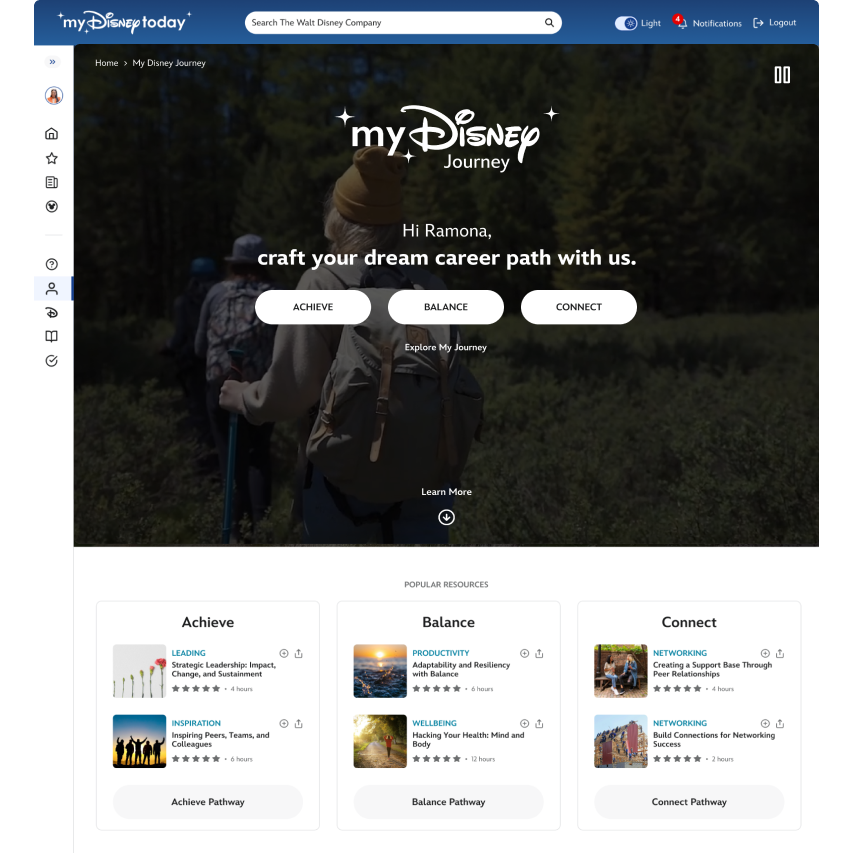Image resolution: width=853 pixels, height=853 pixels.
Task: Open the forest path thumbnail for Hacking Your Health
Action: pyautogui.click(x=380, y=741)
